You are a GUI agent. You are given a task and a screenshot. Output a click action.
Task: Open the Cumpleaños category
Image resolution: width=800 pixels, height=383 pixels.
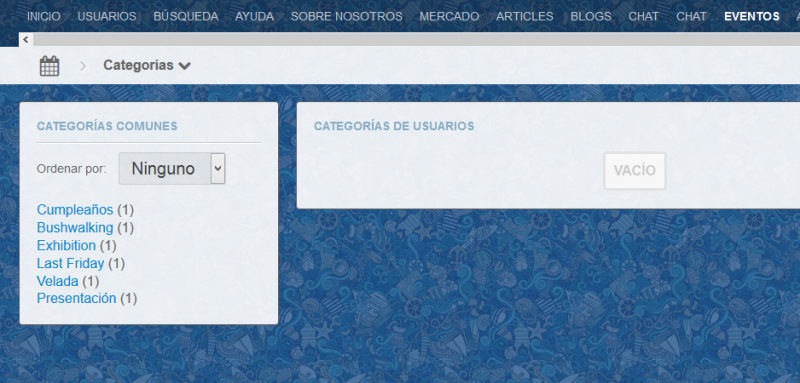(75, 210)
